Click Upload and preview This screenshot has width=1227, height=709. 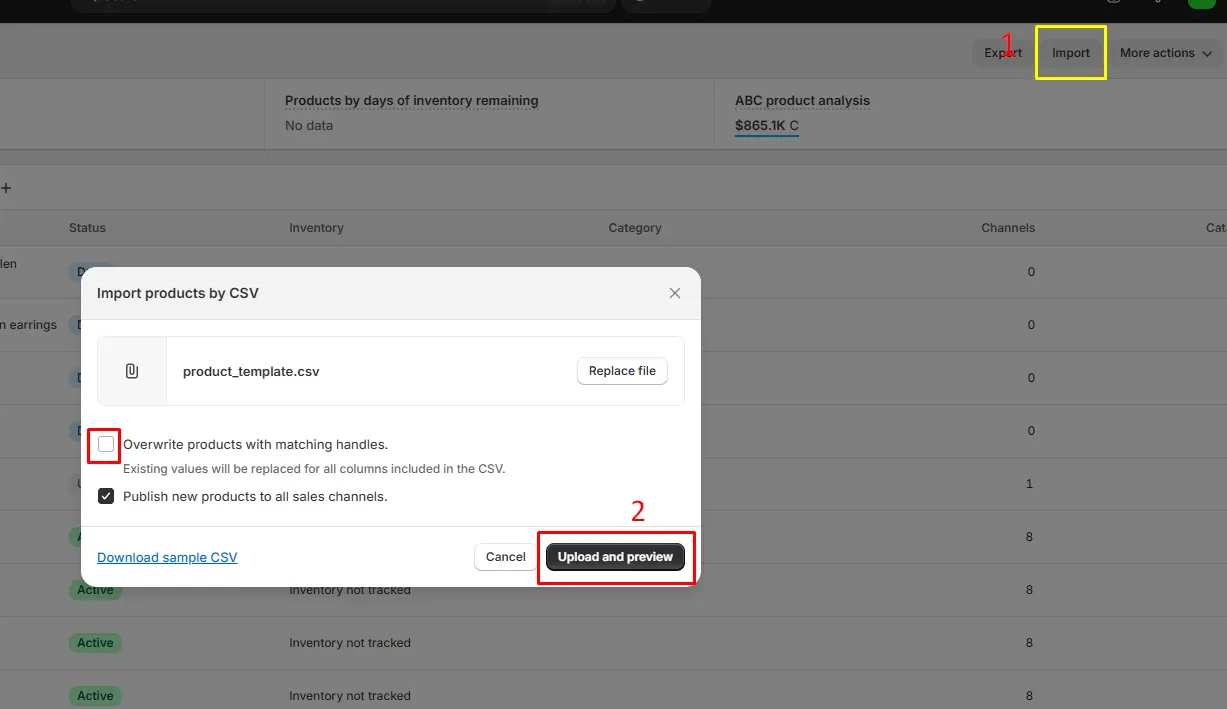[x=614, y=557]
